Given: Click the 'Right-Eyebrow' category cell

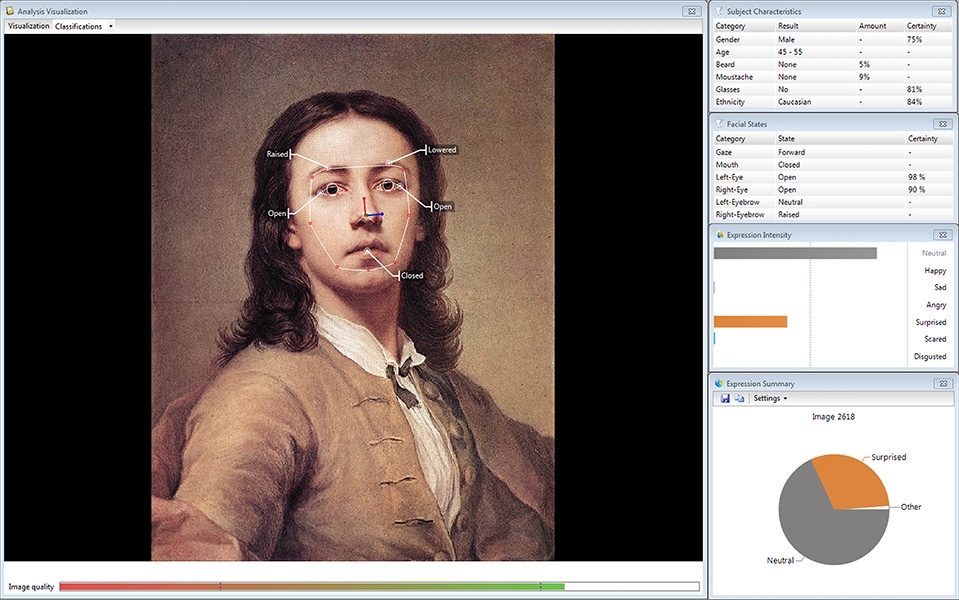Looking at the screenshot, I should [x=740, y=215].
